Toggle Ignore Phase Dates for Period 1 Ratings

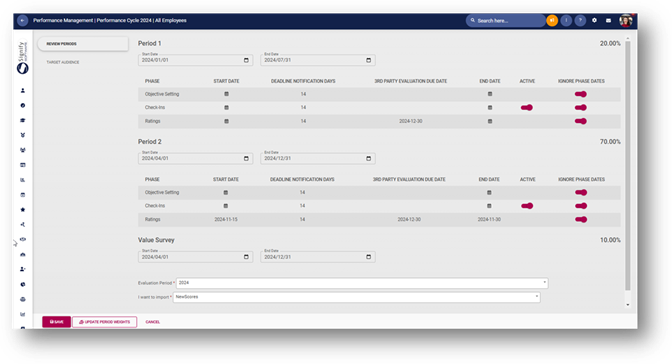[x=581, y=121]
